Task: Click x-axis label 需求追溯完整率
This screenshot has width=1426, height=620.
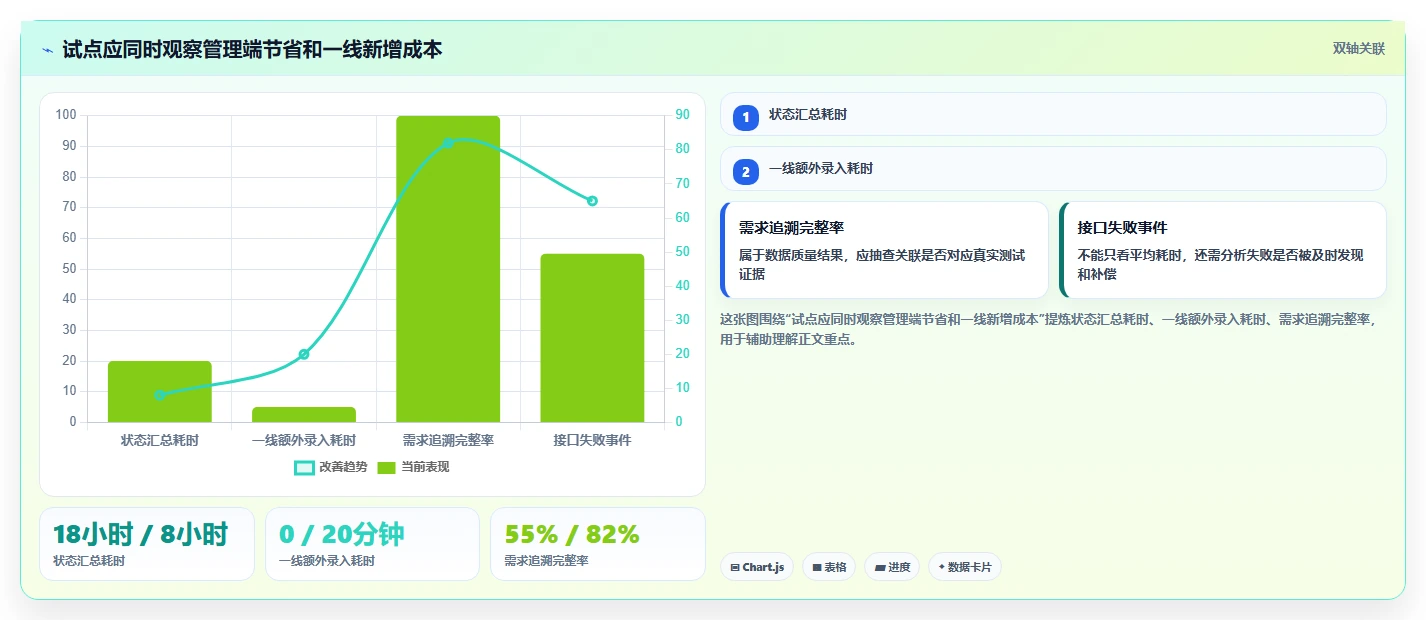Action: pyautogui.click(x=448, y=440)
